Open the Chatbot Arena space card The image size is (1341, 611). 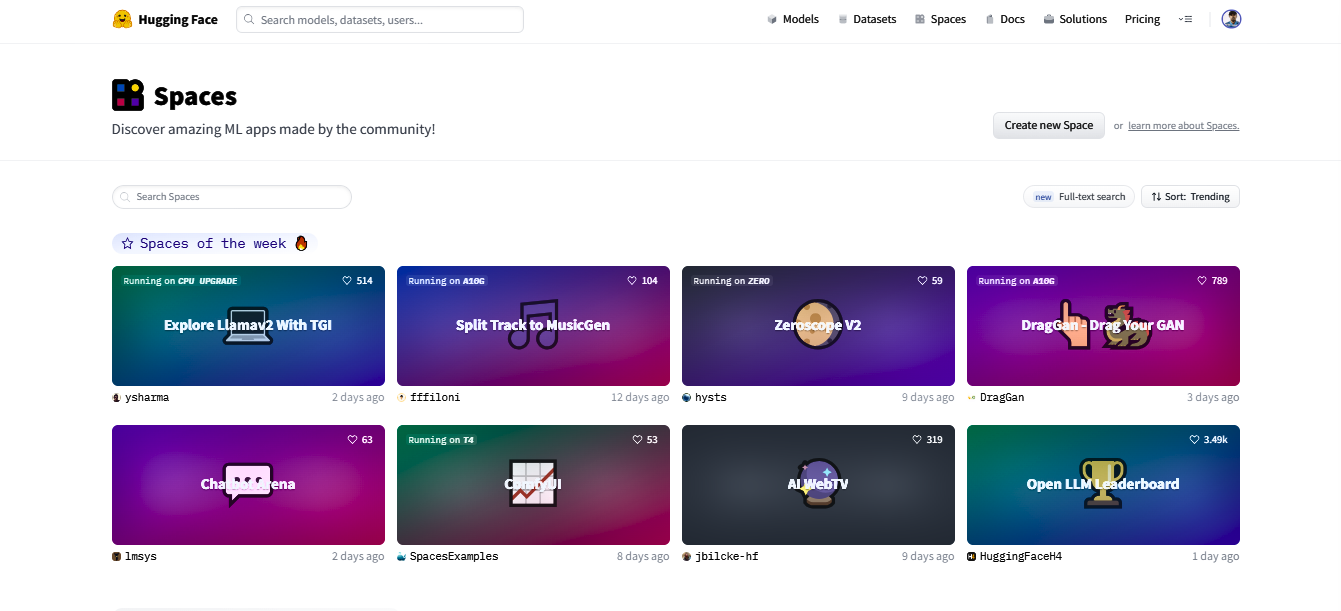pos(248,485)
